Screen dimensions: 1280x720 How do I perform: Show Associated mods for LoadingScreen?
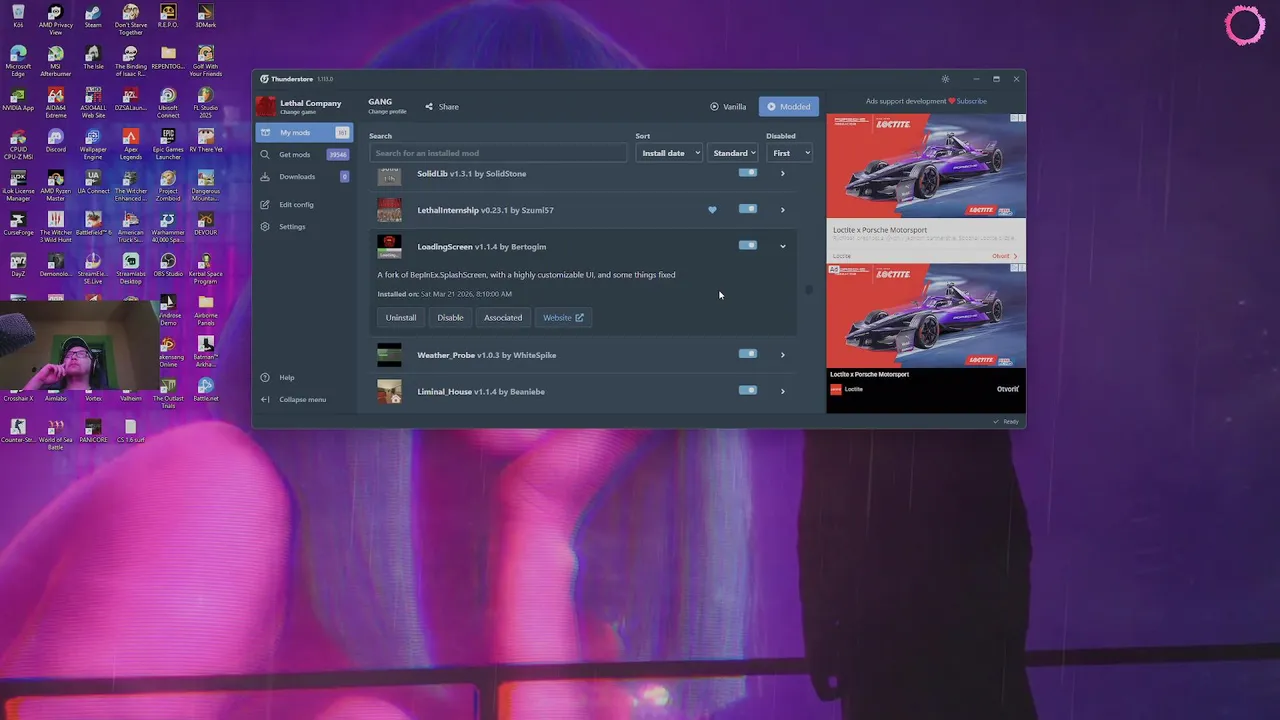point(503,317)
